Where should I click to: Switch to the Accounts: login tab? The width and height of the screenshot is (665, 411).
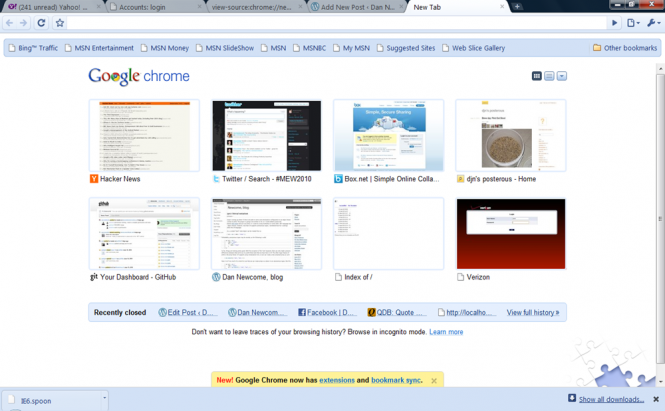click(x=153, y=7)
